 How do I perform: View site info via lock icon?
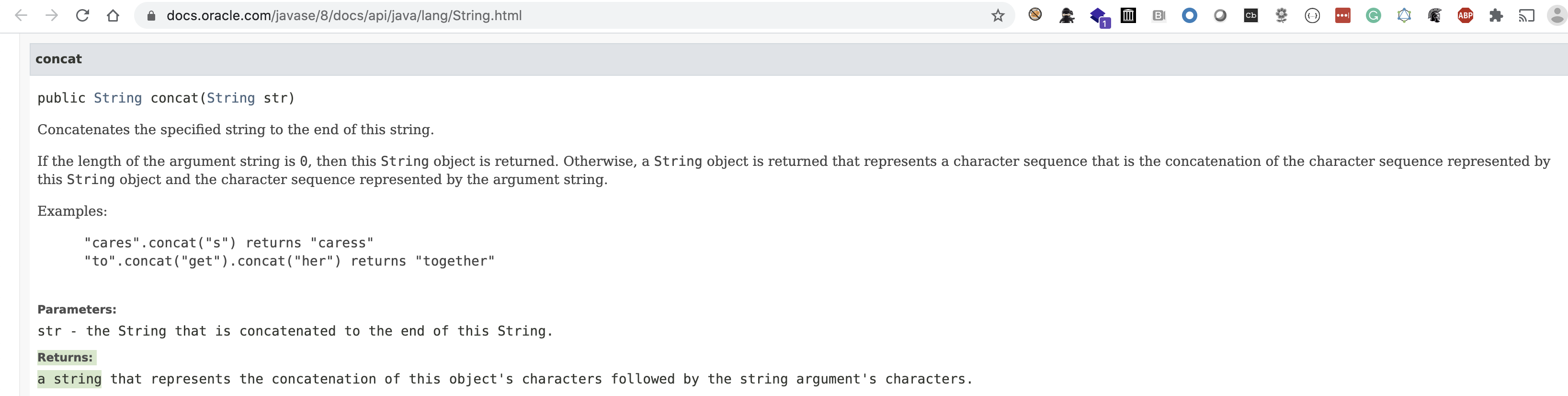(151, 16)
